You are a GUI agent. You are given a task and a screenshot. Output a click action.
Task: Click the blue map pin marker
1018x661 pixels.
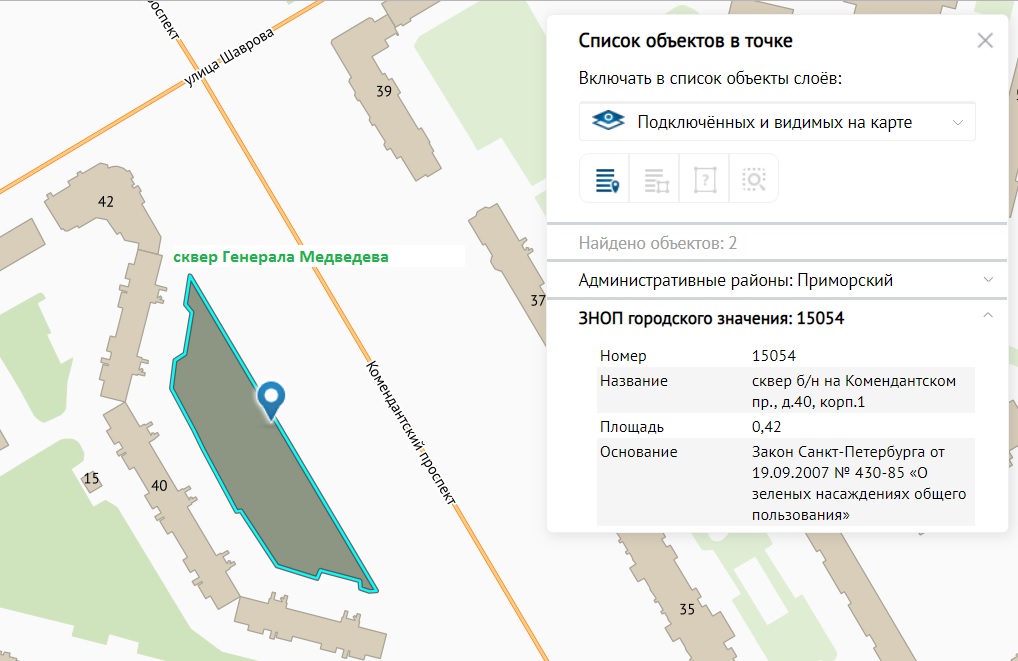coord(270,399)
